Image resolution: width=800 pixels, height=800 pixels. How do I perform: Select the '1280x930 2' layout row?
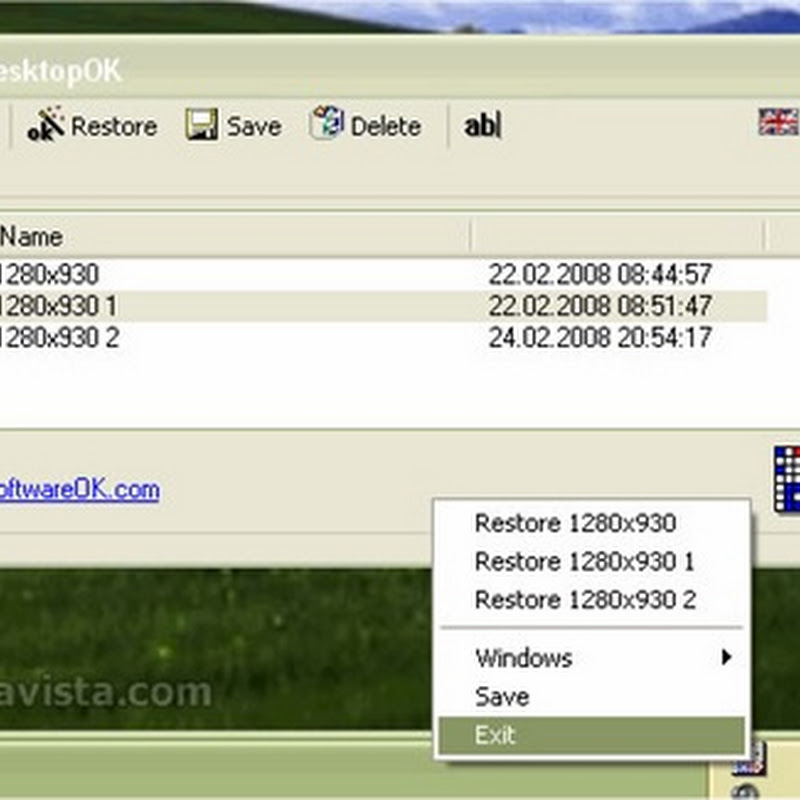(383, 338)
